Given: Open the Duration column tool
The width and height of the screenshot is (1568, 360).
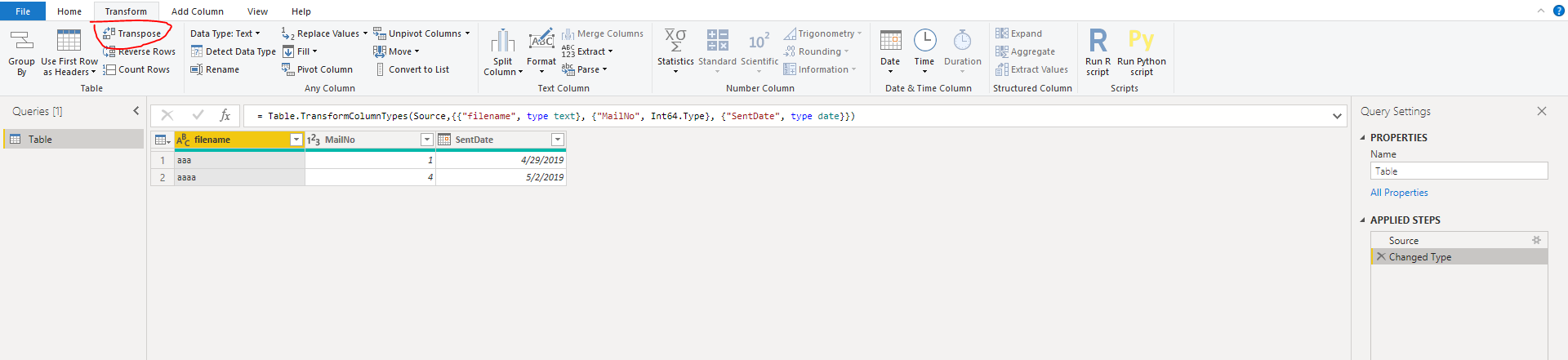Looking at the screenshot, I should pos(963,52).
